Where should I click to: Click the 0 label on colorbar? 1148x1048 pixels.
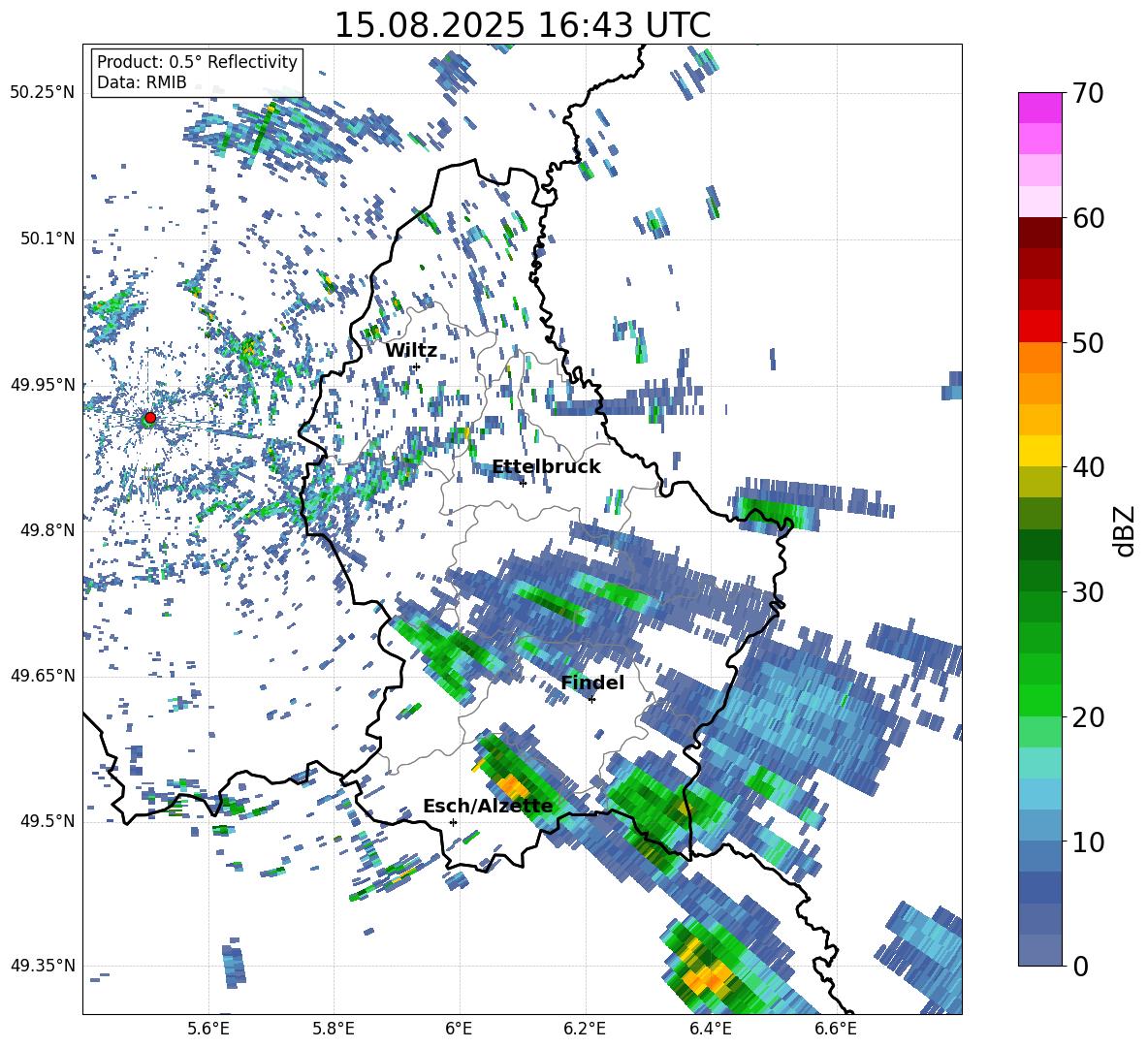(x=1079, y=967)
